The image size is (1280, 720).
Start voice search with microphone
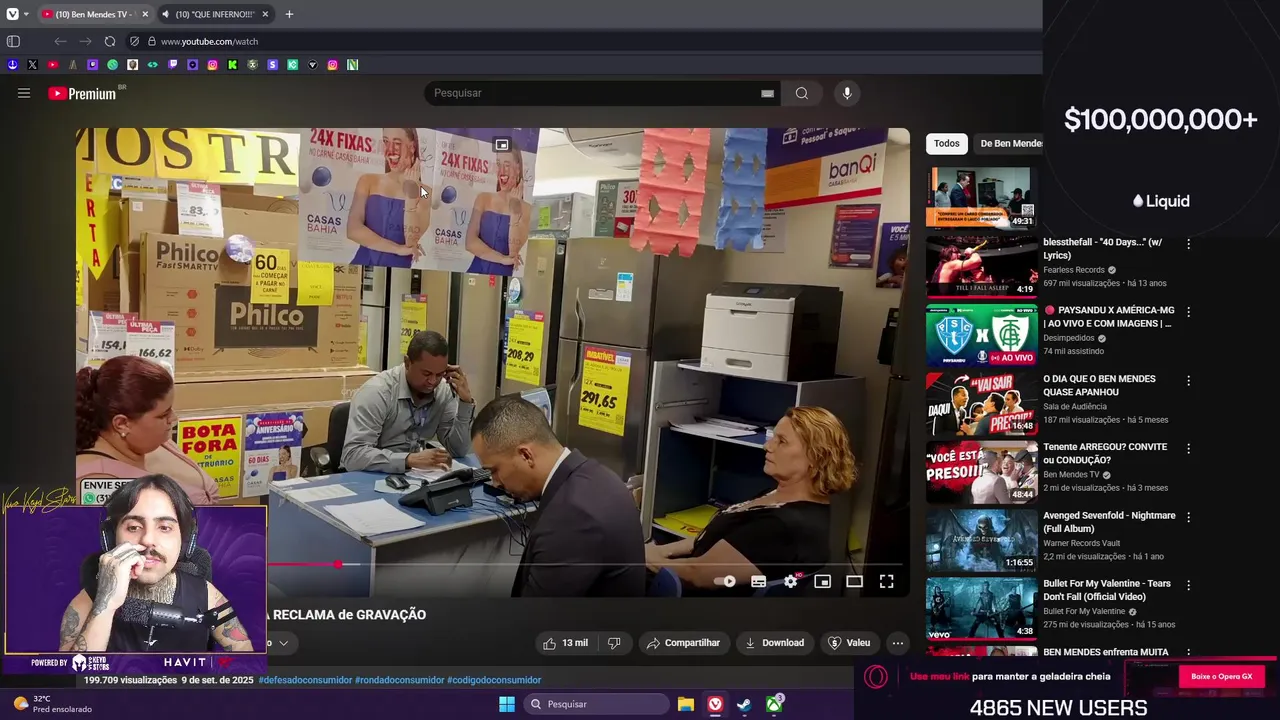click(847, 93)
